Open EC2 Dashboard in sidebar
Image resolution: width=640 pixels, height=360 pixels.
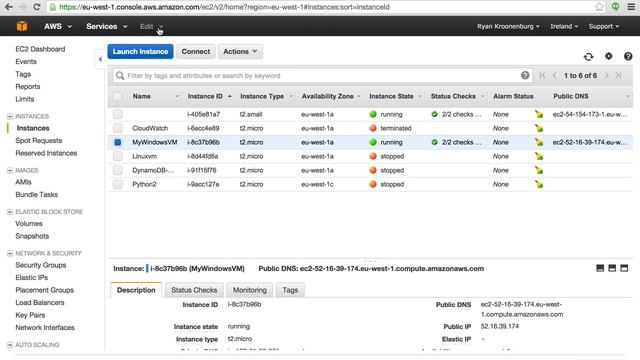(x=40, y=49)
